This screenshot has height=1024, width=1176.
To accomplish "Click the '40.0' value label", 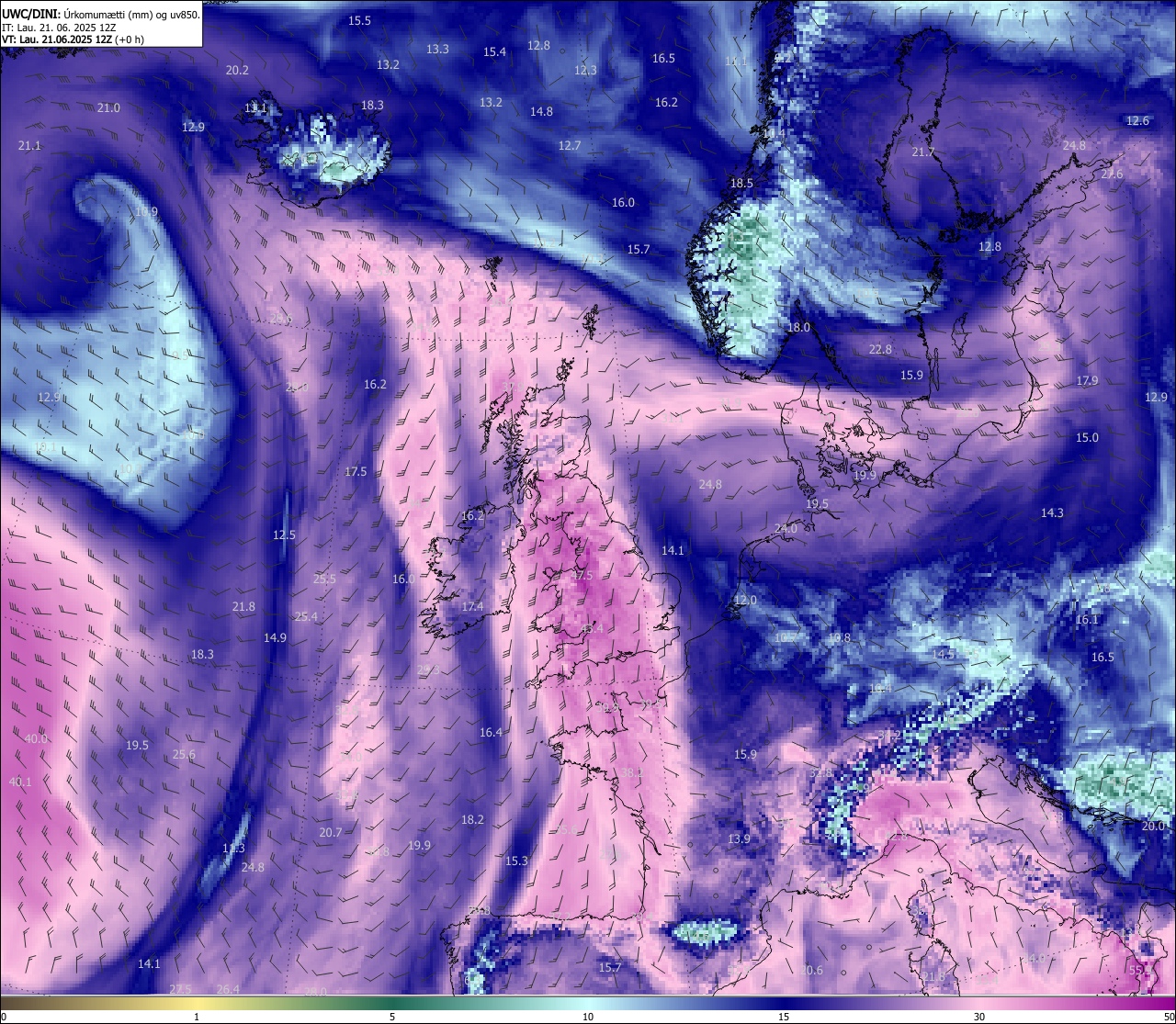I will 36,738.
